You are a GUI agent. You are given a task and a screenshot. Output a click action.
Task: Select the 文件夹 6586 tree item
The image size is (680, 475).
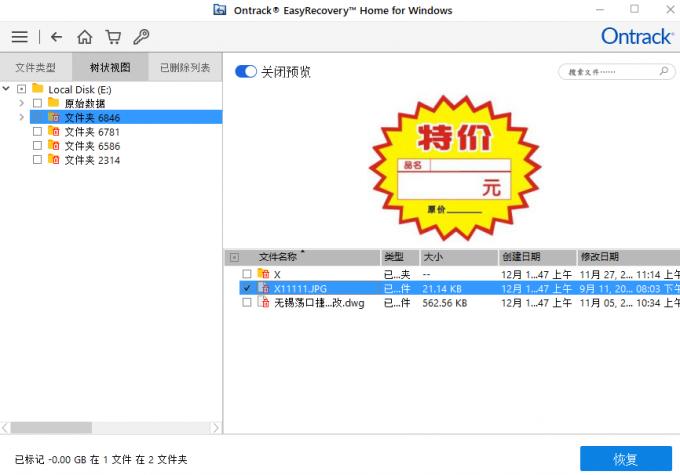[92, 146]
